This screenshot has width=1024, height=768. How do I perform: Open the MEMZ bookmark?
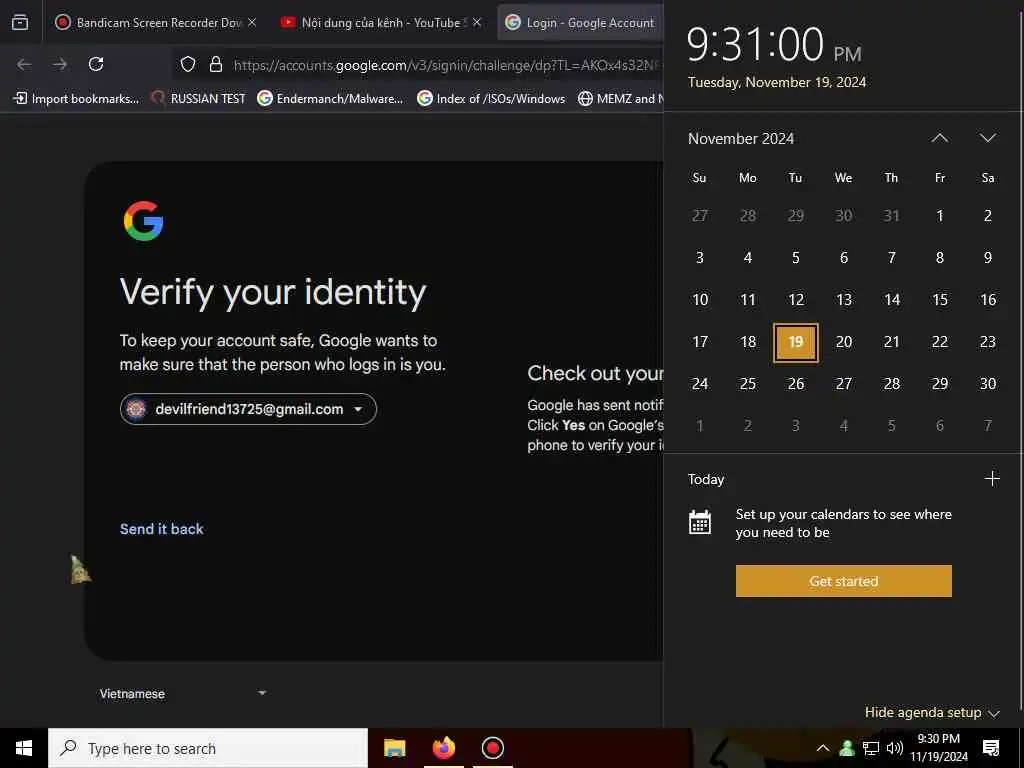[x=620, y=99]
